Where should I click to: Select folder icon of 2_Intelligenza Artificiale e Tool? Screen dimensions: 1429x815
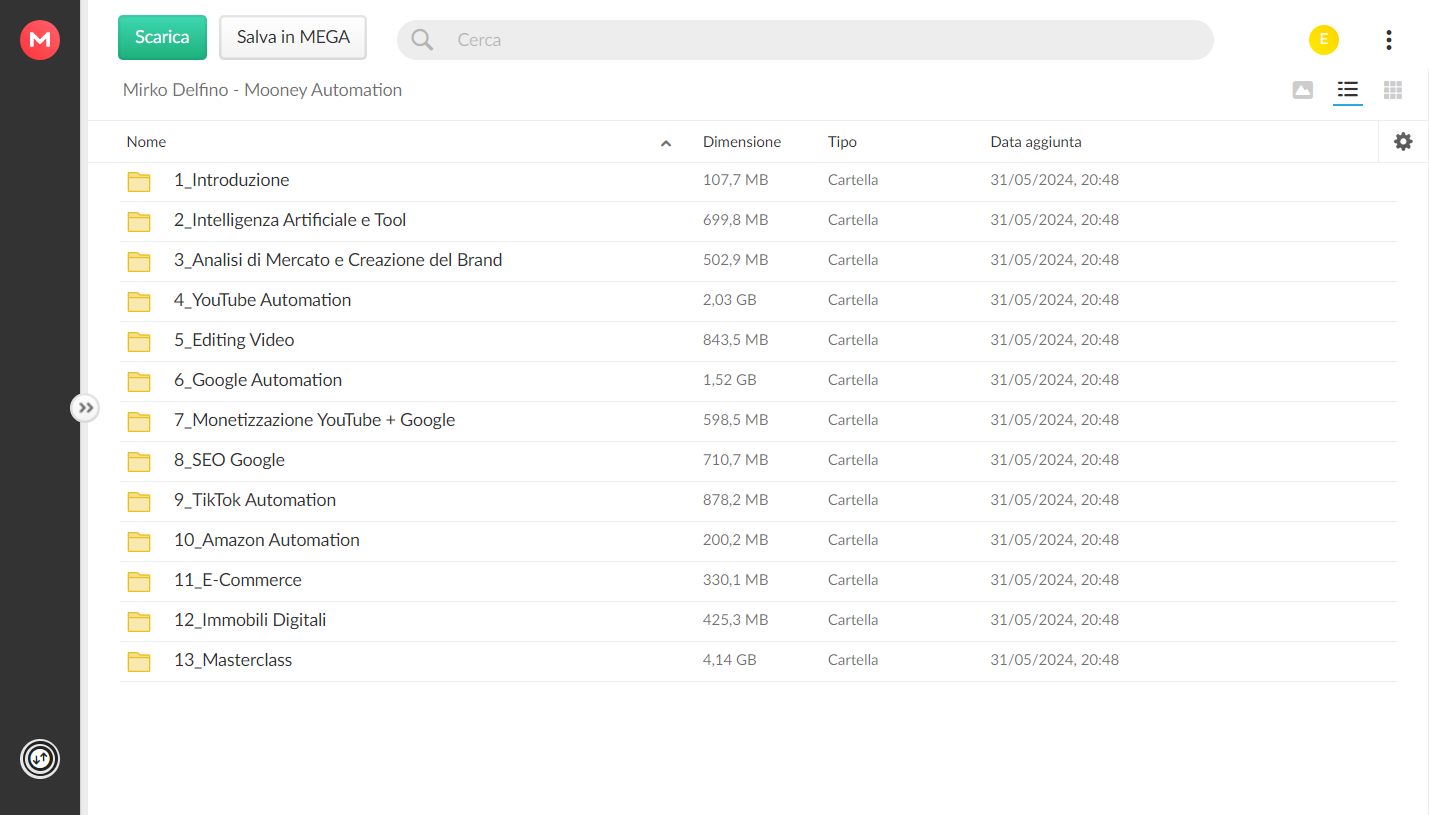pos(139,221)
